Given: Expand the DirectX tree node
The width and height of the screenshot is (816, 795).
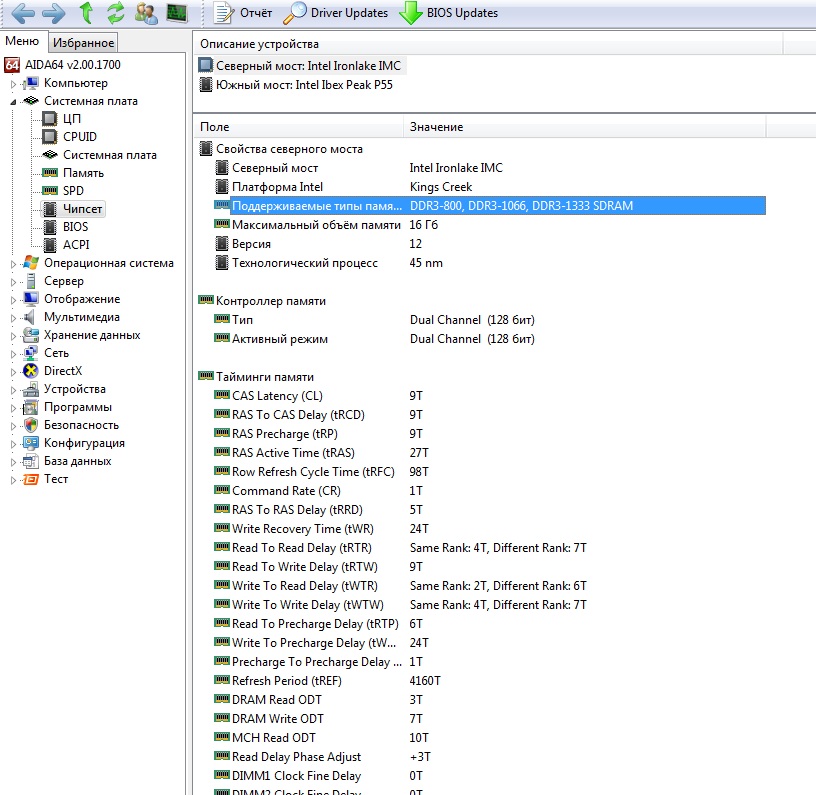Looking at the screenshot, I should 14,371.
